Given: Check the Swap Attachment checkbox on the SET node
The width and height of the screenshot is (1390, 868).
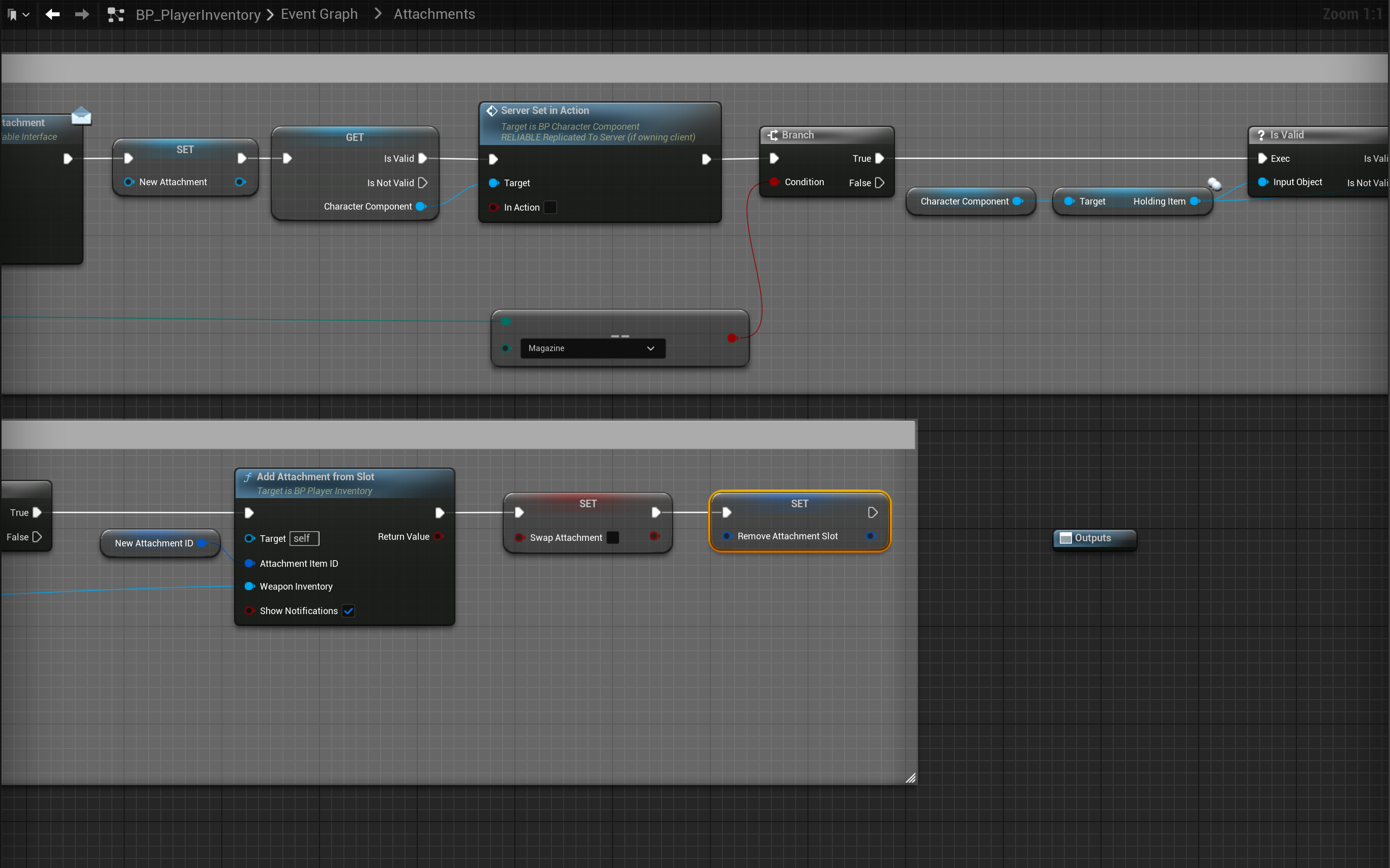Looking at the screenshot, I should pyautogui.click(x=613, y=537).
